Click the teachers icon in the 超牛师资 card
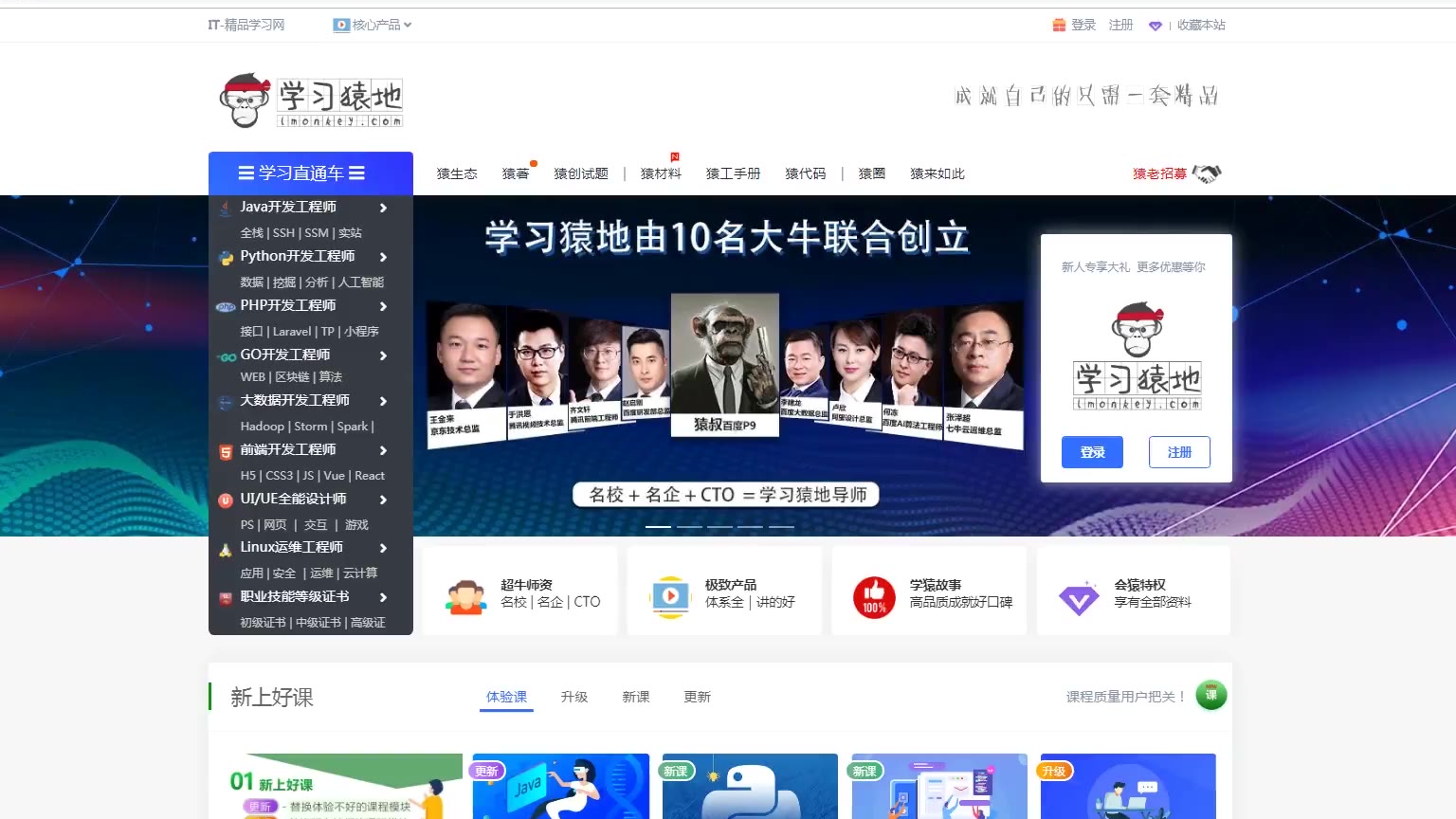 (465, 597)
